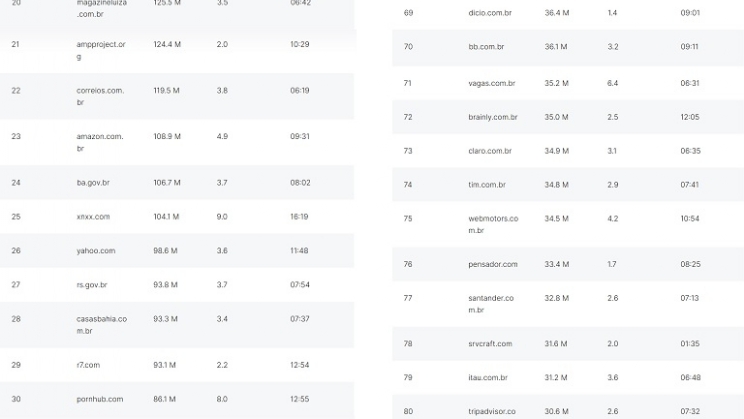Select the amazon.com.br link
This screenshot has width=744, height=419.
coord(100,142)
